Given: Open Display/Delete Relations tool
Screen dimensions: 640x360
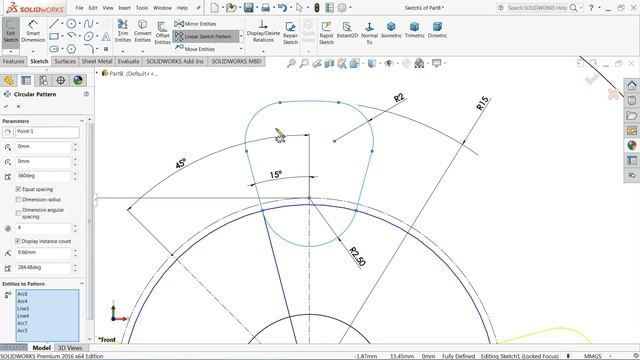Looking at the screenshot, I should click(x=263, y=31).
